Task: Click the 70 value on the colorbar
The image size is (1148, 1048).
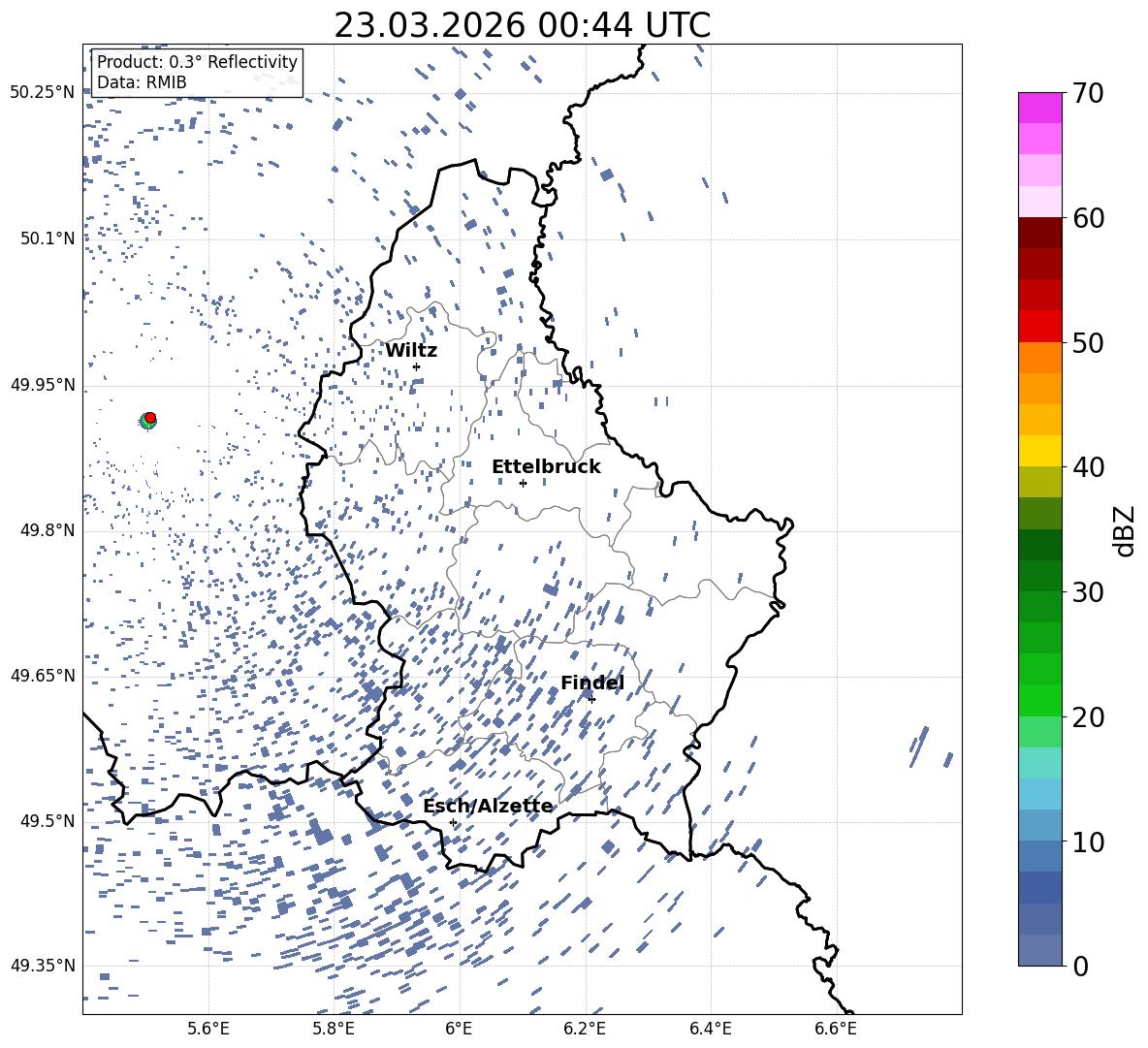Action: click(x=1088, y=93)
